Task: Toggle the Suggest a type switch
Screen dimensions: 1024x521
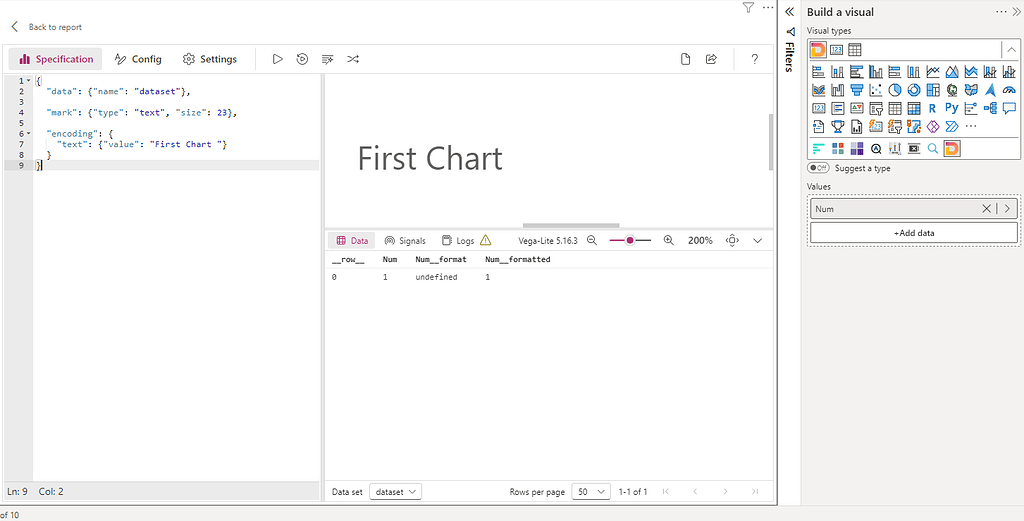Action: pos(819,168)
